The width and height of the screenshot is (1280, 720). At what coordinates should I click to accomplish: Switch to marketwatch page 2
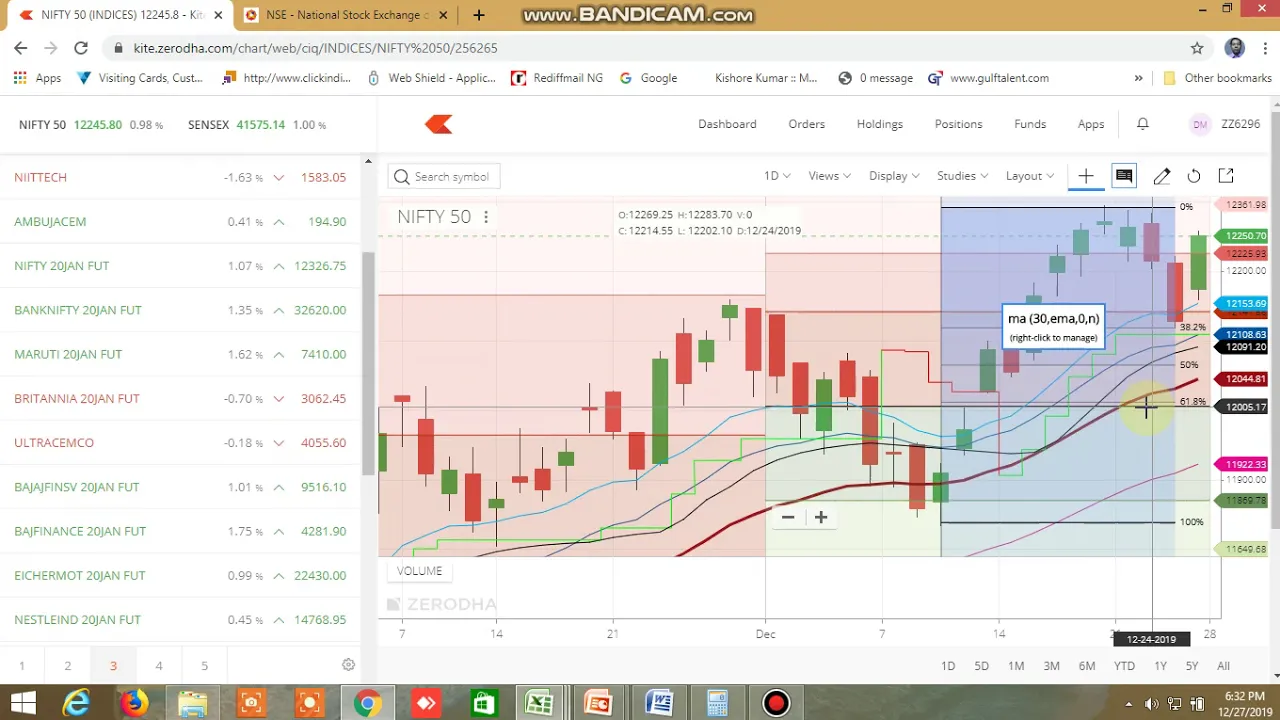click(x=67, y=666)
